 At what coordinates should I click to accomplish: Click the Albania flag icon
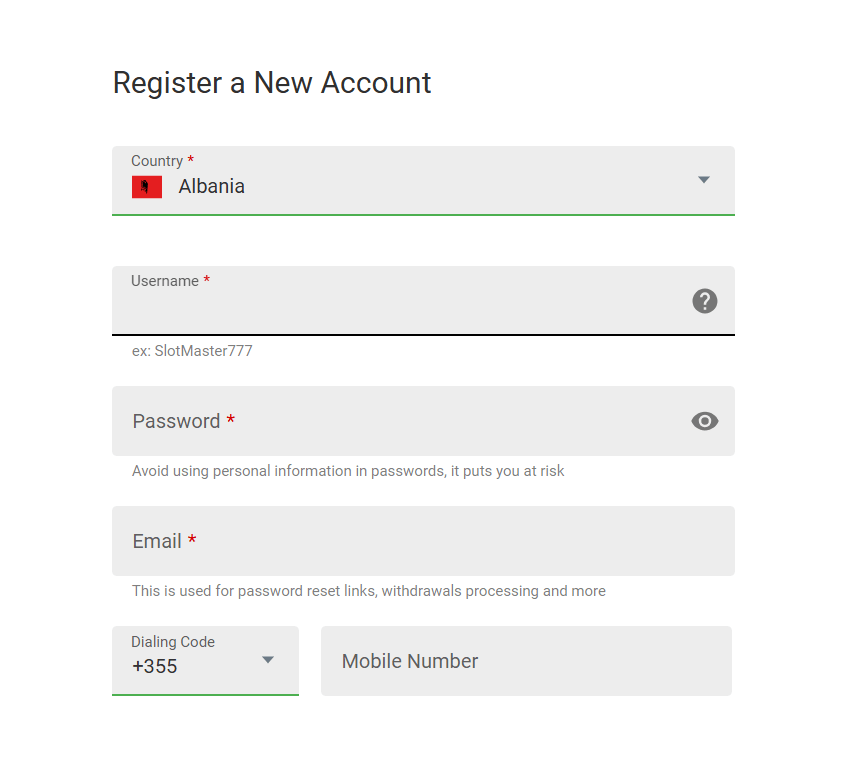tap(147, 187)
